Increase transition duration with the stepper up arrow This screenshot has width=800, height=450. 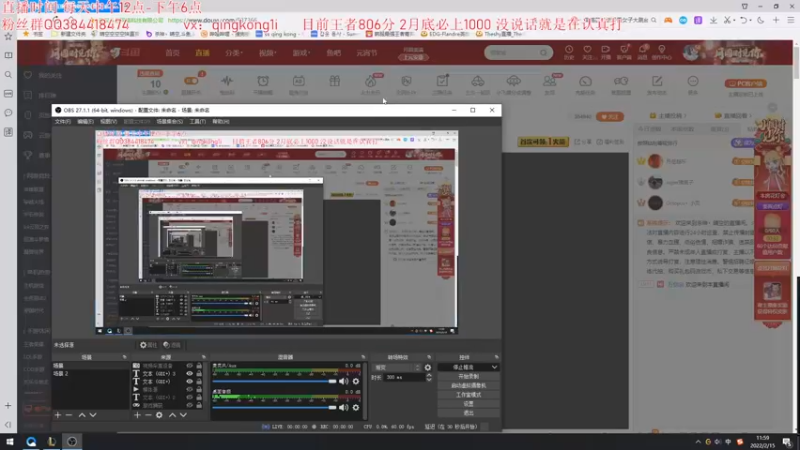429,375
